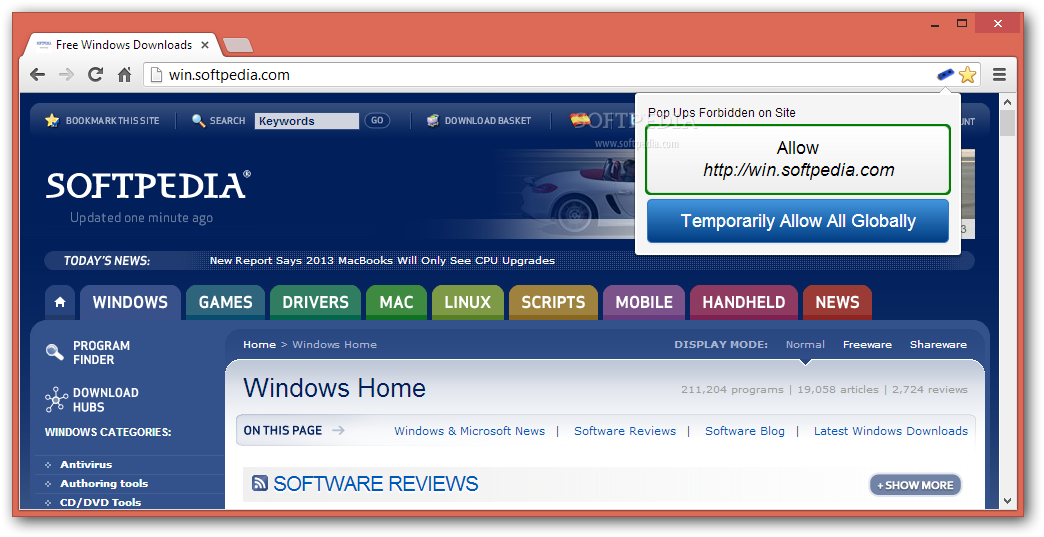The image size is (1044, 537).
Task: Click the Software Reviews RSS feed icon
Action: click(260, 484)
